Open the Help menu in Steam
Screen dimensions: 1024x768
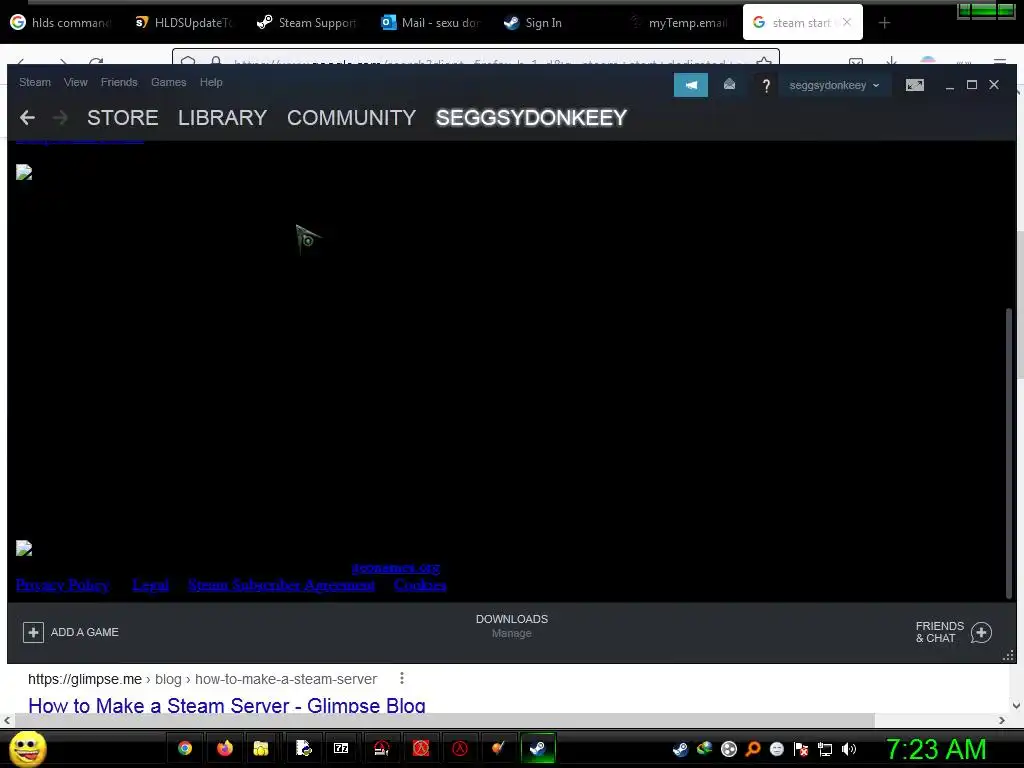tap(211, 82)
